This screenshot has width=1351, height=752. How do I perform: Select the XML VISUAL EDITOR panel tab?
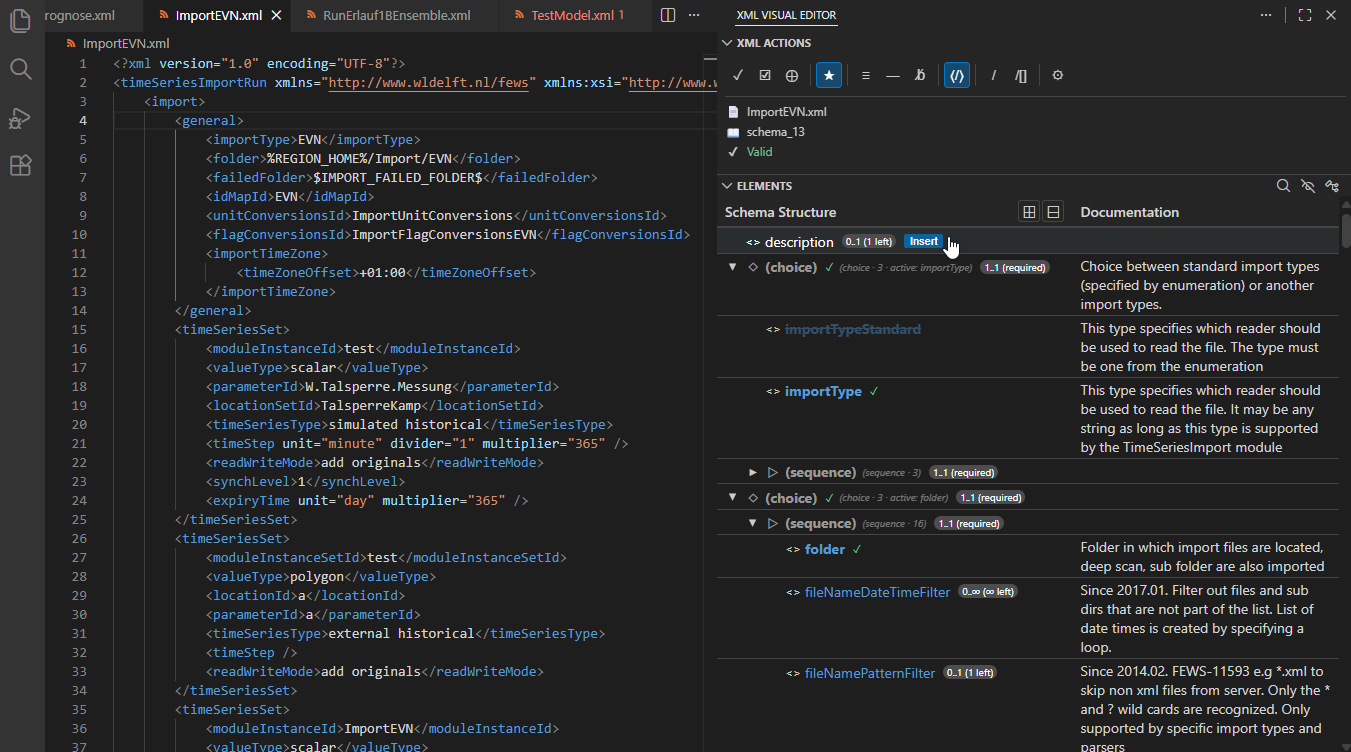(x=786, y=15)
